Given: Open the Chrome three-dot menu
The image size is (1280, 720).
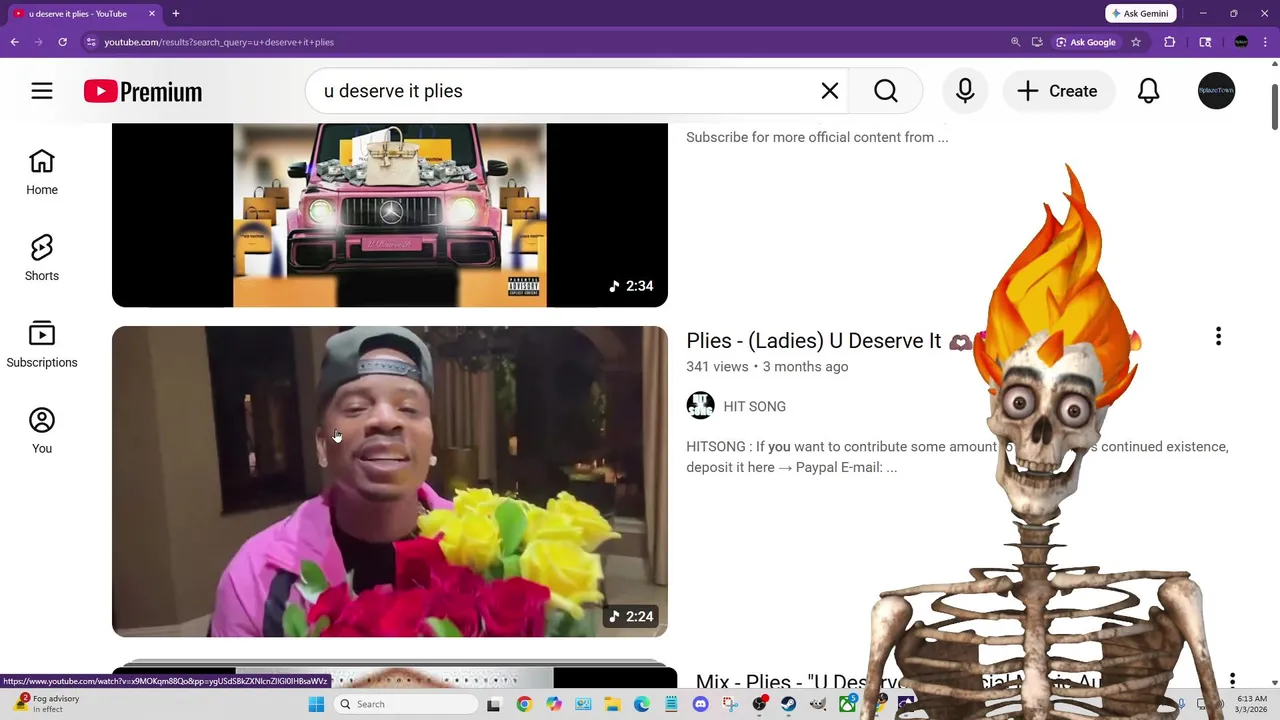Looking at the screenshot, I should (x=1265, y=42).
